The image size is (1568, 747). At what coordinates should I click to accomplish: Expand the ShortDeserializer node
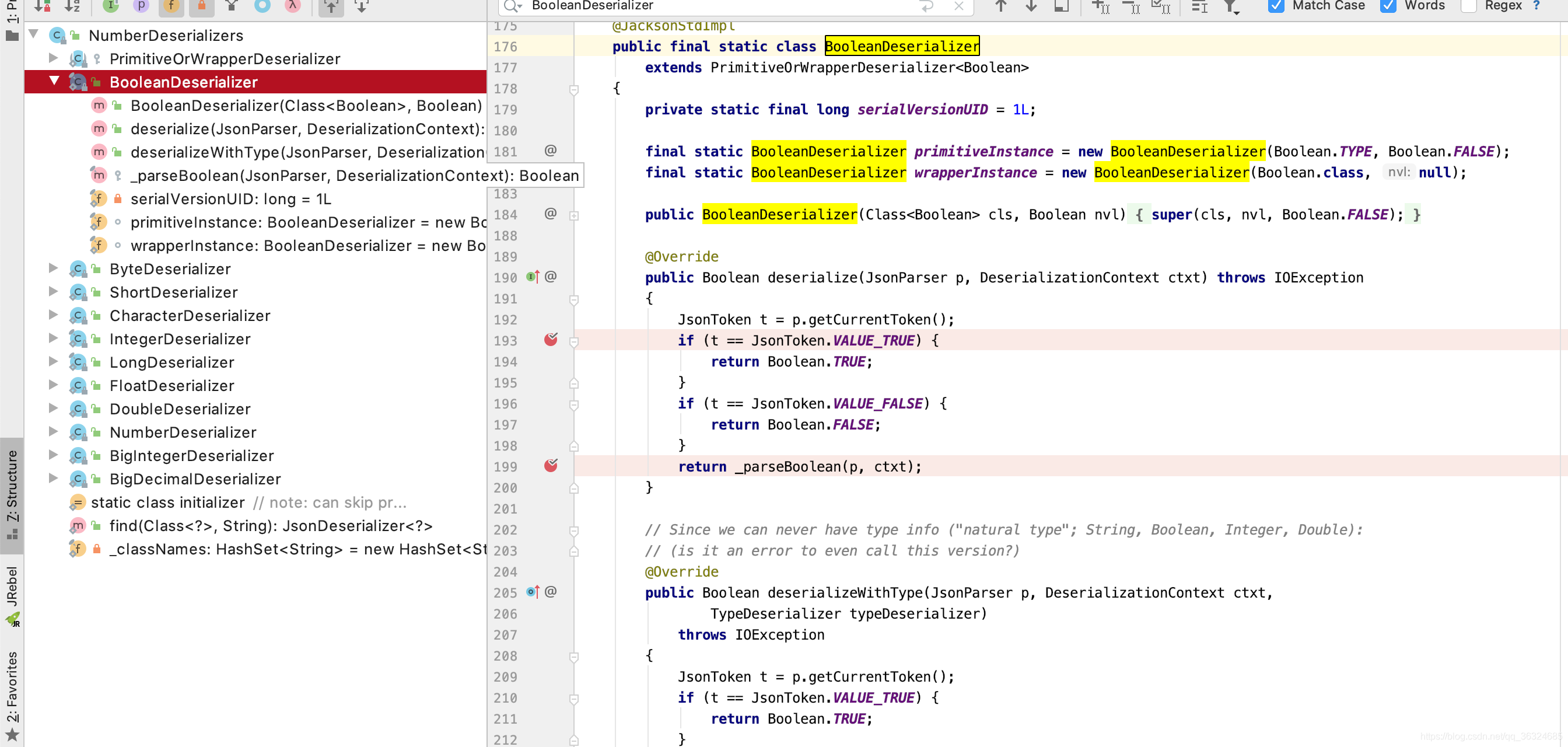coord(54,291)
